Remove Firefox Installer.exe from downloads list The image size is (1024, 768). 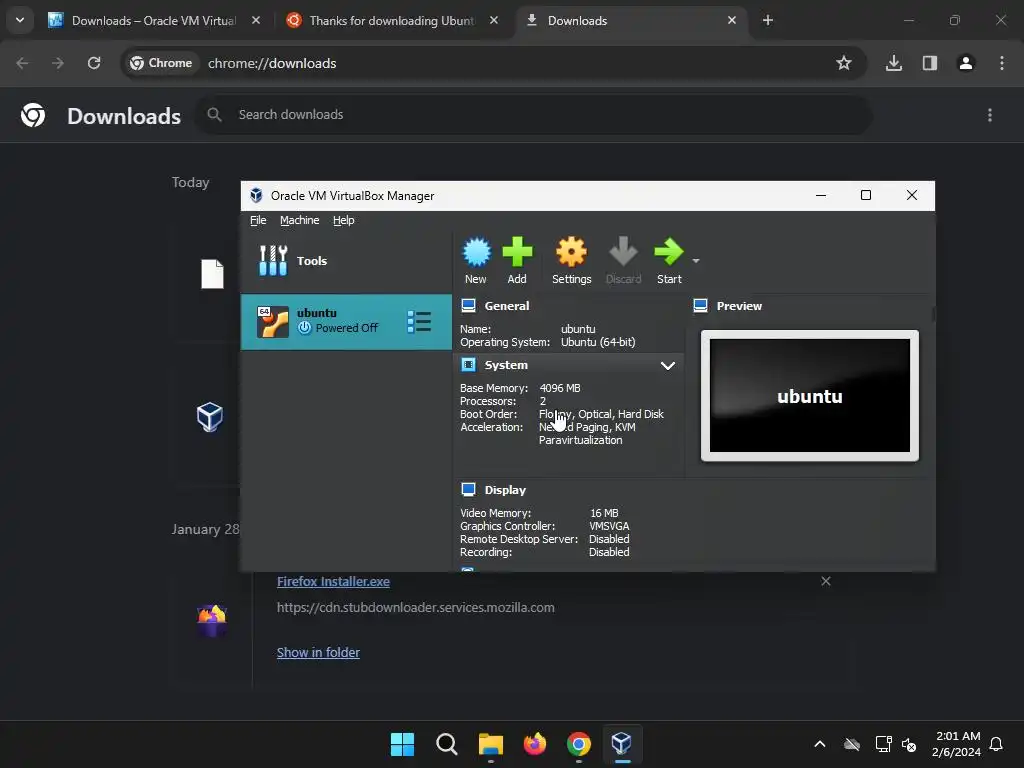tap(825, 581)
